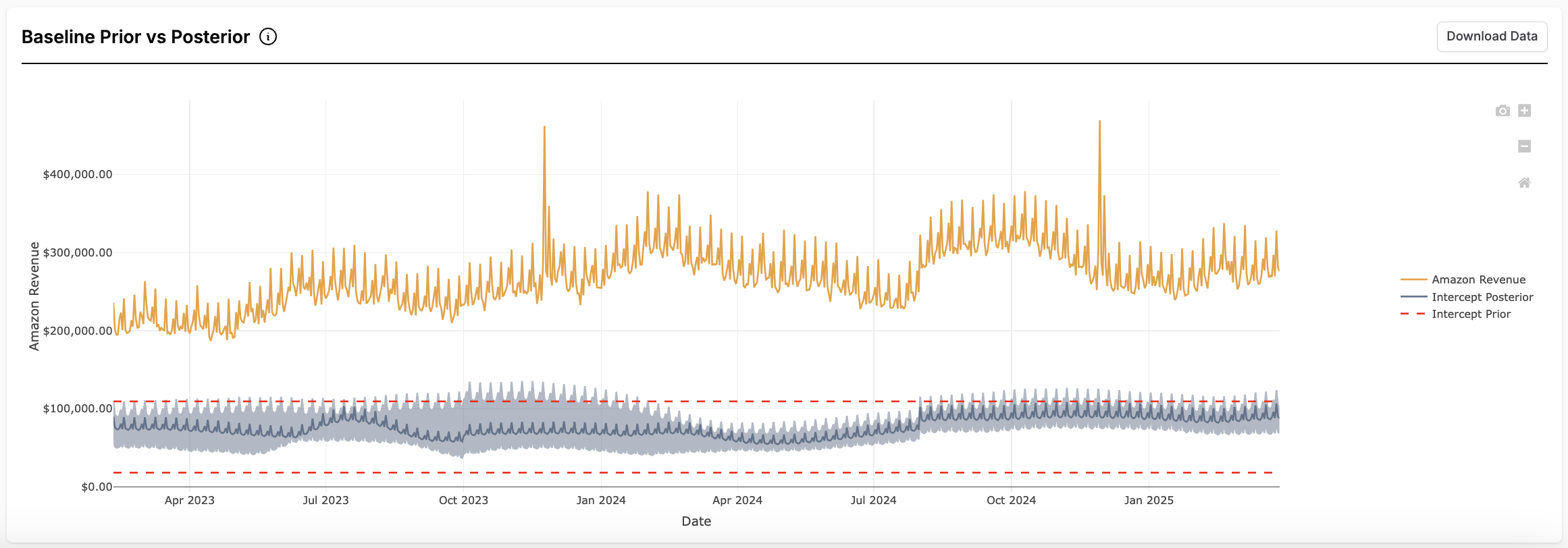Viewport: 1568px width, 548px height.
Task: Select the Jan 2025 x-axis tick label
Action: click(1148, 500)
